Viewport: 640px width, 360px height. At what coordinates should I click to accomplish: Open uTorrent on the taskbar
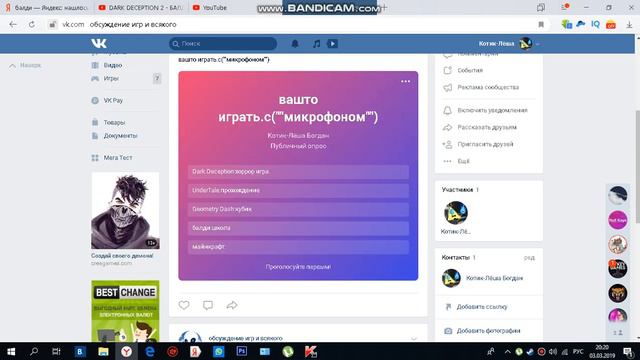[288, 351]
